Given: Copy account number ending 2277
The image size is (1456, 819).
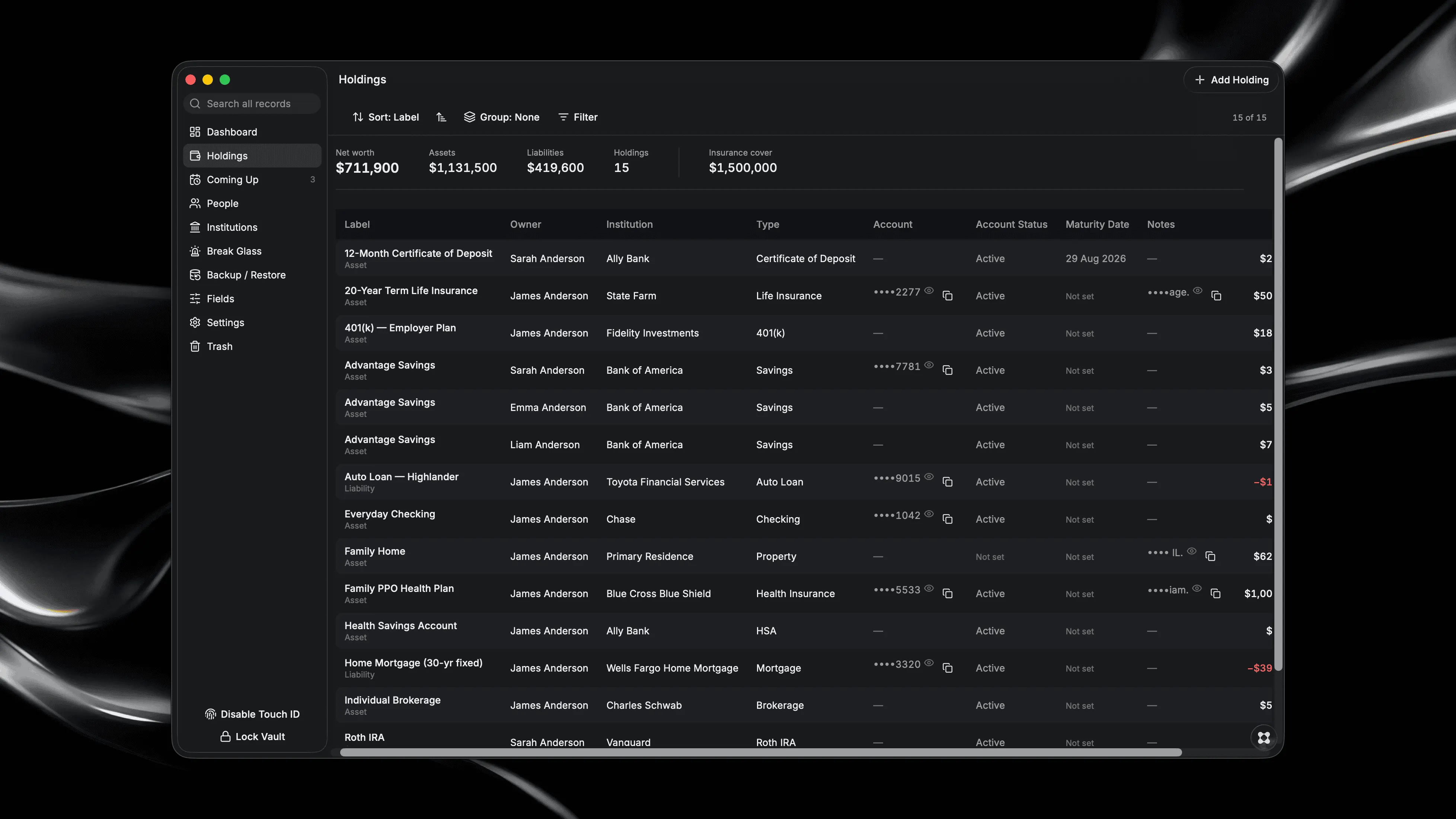Looking at the screenshot, I should click(x=948, y=296).
